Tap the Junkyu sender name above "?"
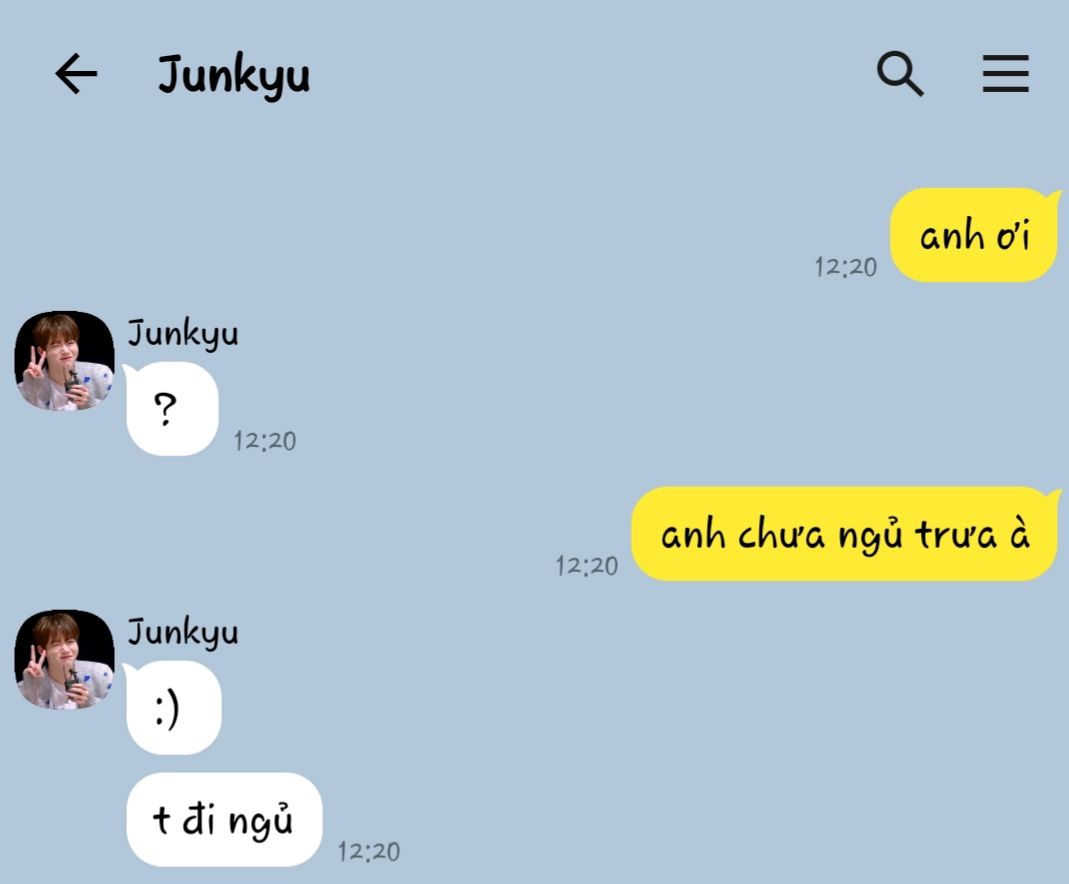Screen dimensions: 1069x884 [183, 334]
